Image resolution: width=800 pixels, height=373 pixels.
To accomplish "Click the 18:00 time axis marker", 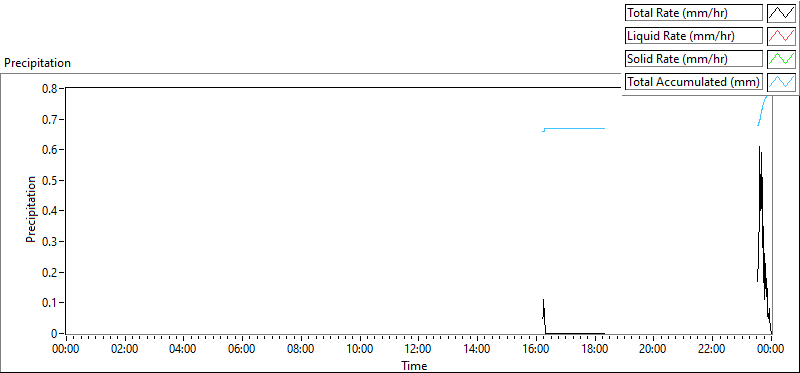I will (594, 350).
